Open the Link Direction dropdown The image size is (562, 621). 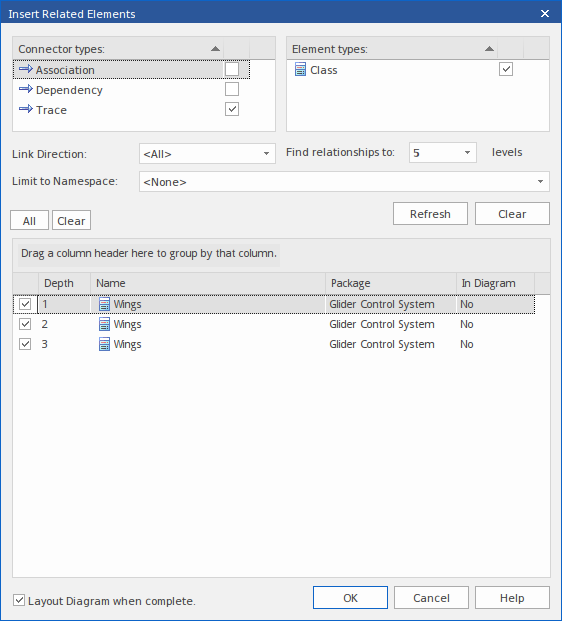click(x=207, y=154)
